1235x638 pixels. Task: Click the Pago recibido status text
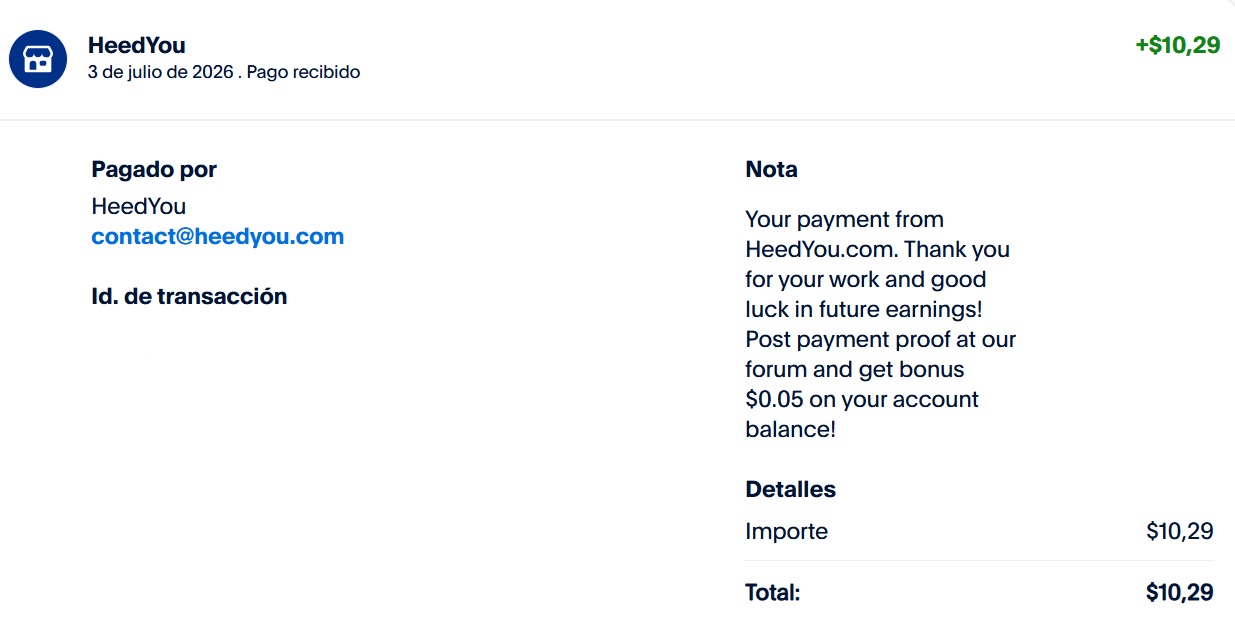(303, 72)
